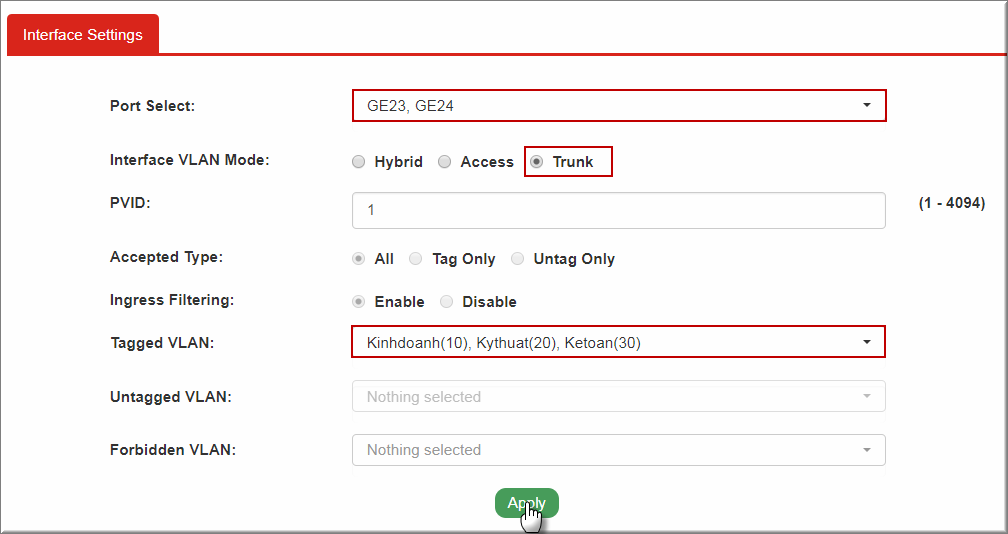The width and height of the screenshot is (1008, 534).
Task: Click the caret arrow in Tagged VLAN field
Action: click(x=866, y=343)
